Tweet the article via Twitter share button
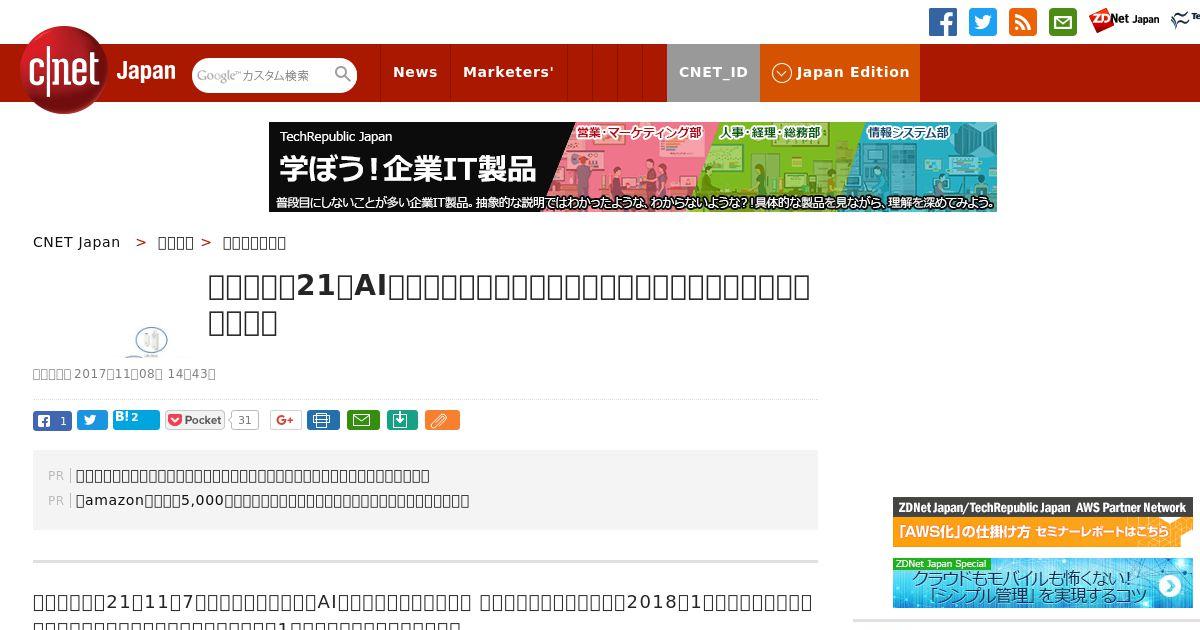 [92, 421]
